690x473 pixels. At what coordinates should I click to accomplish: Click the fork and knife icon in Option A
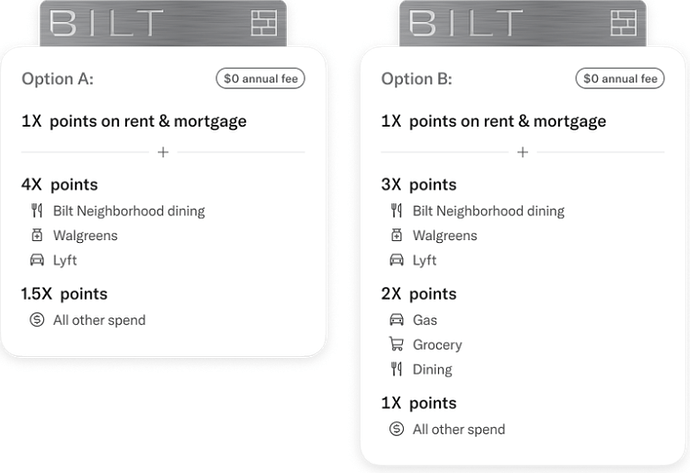(37, 211)
